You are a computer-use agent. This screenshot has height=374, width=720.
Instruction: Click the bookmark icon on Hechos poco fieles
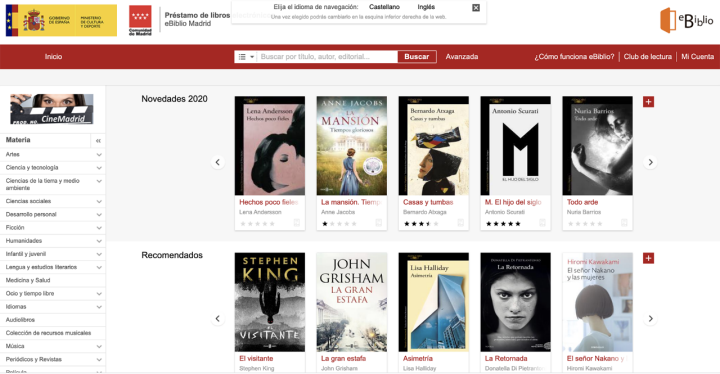coord(297,223)
